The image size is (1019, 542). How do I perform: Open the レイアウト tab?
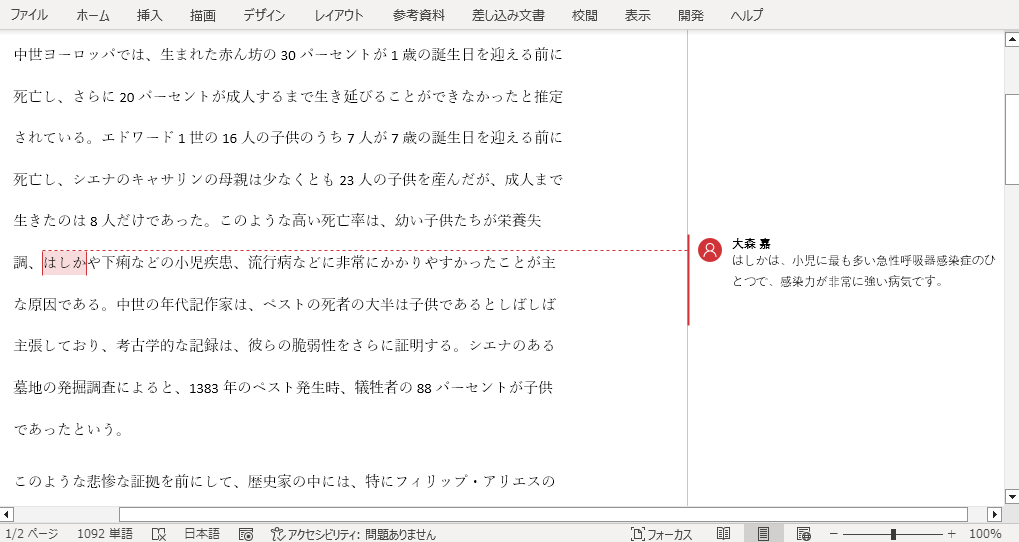click(339, 15)
